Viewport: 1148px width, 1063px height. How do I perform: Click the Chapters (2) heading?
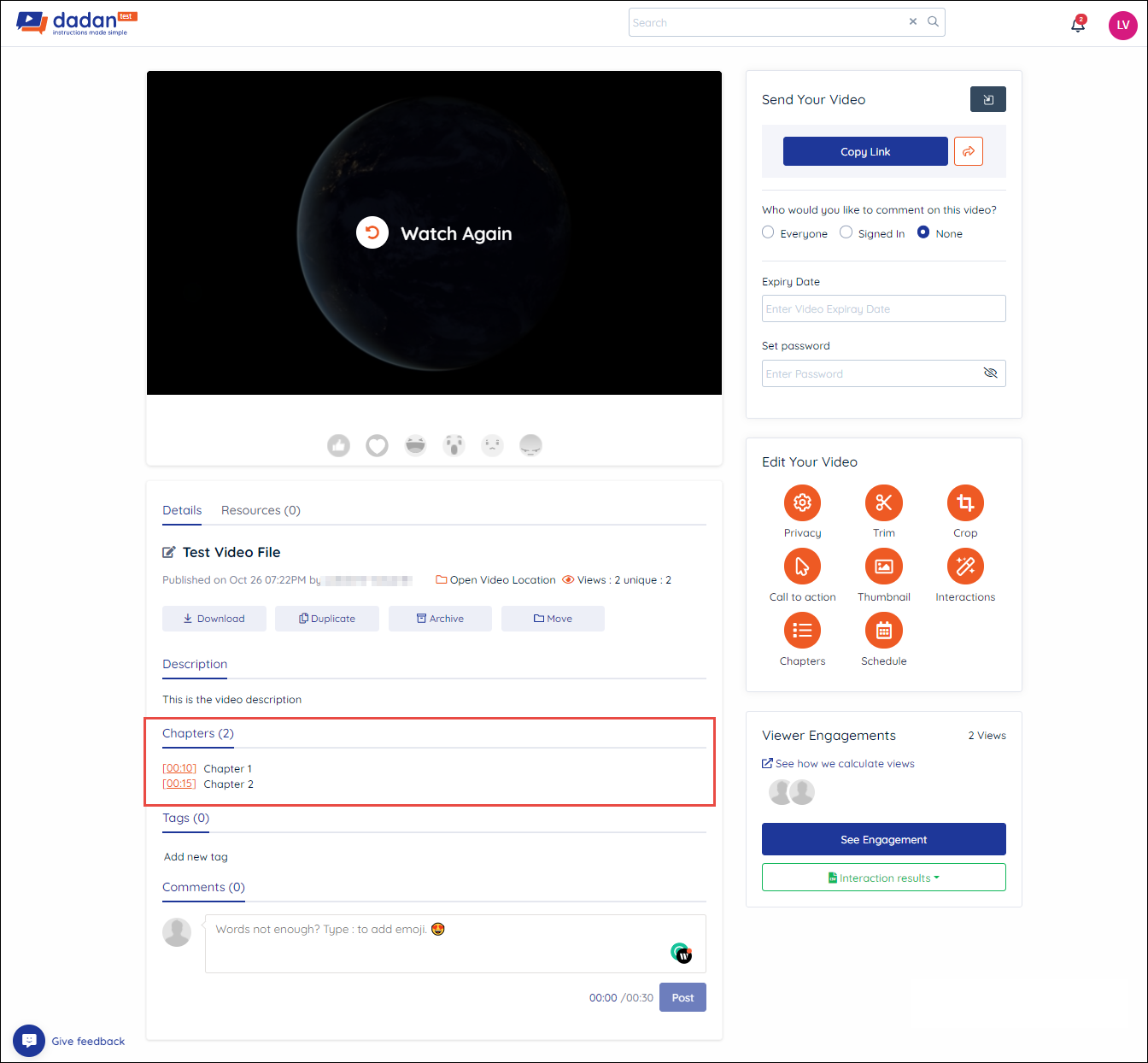(198, 733)
